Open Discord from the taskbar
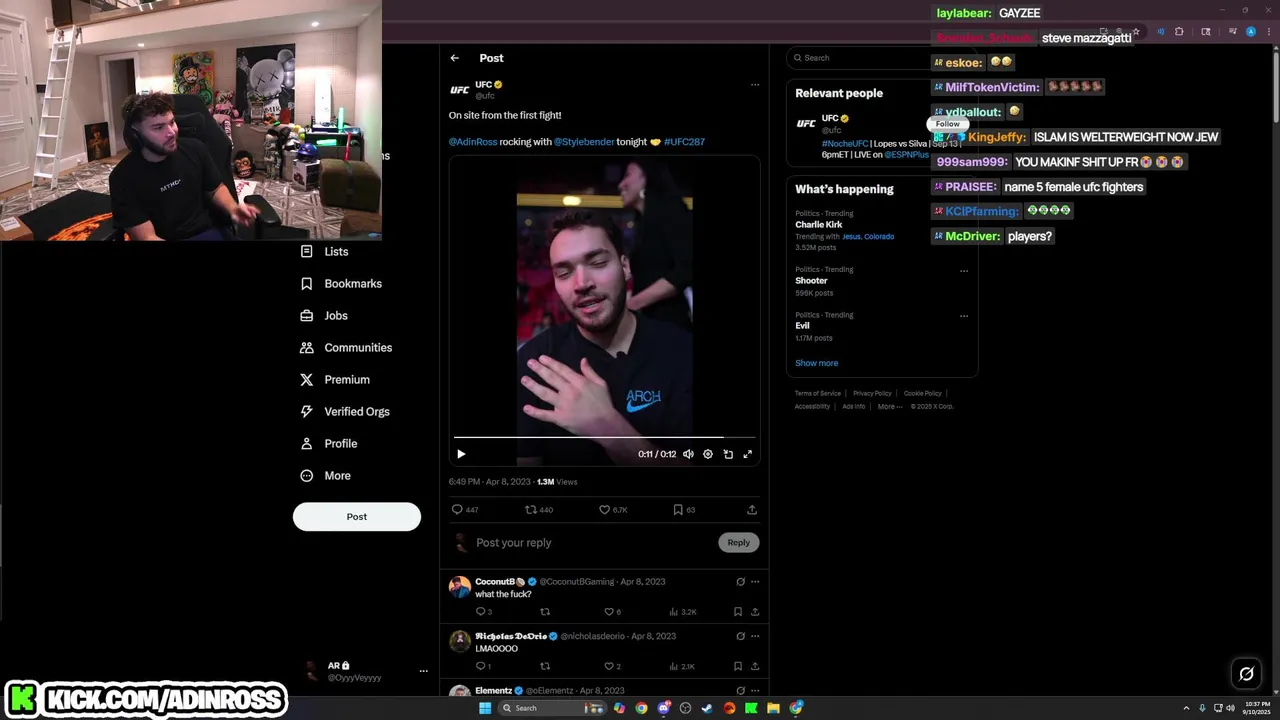 coord(663,708)
